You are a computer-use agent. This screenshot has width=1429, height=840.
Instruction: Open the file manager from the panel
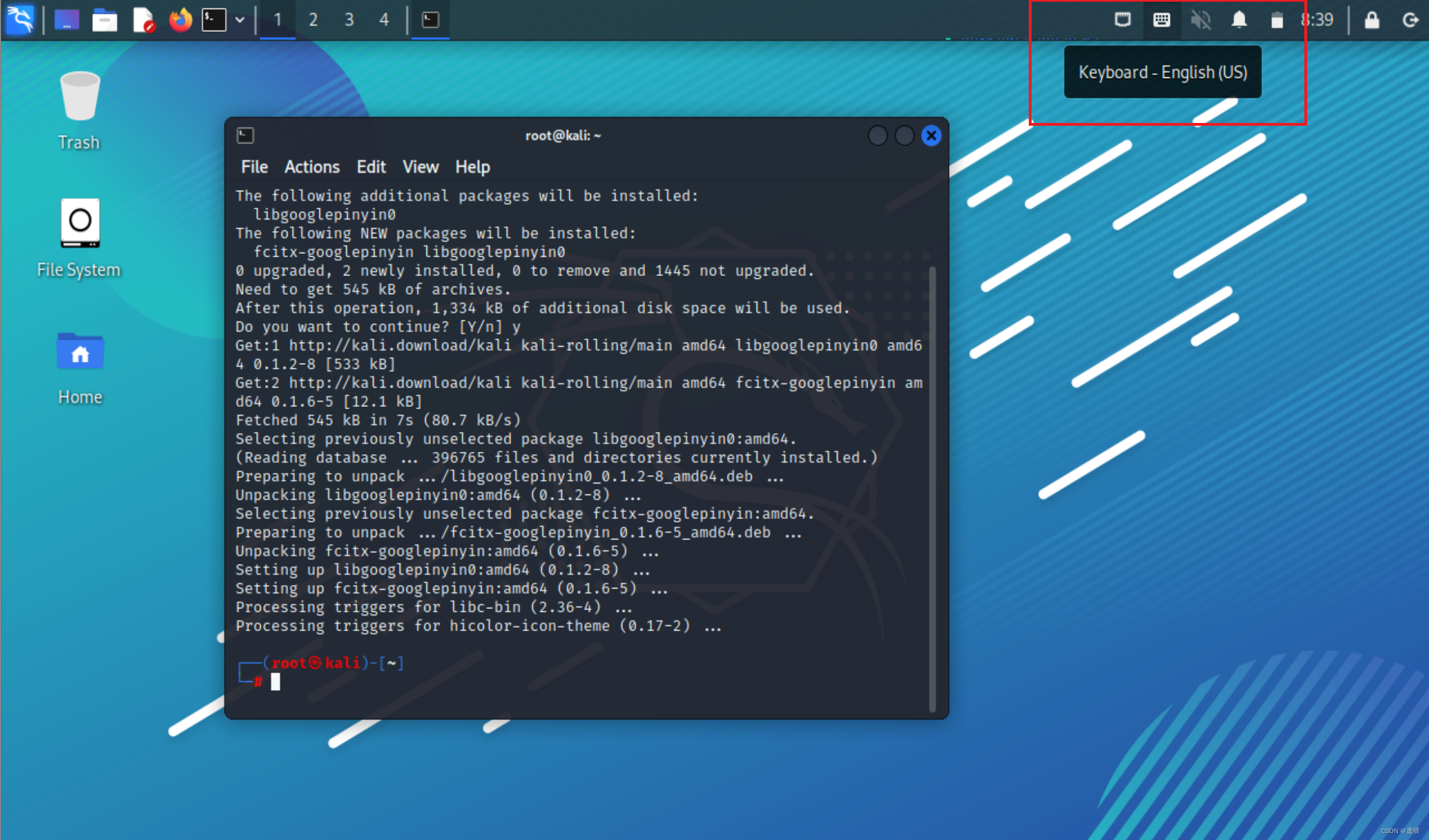point(105,20)
